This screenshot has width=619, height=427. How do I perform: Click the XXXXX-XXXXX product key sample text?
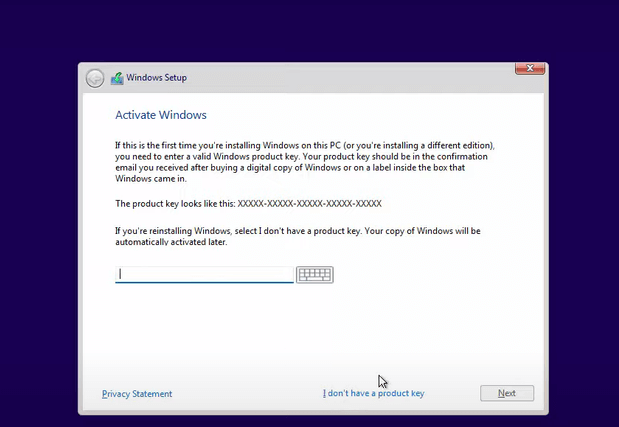[310, 204]
